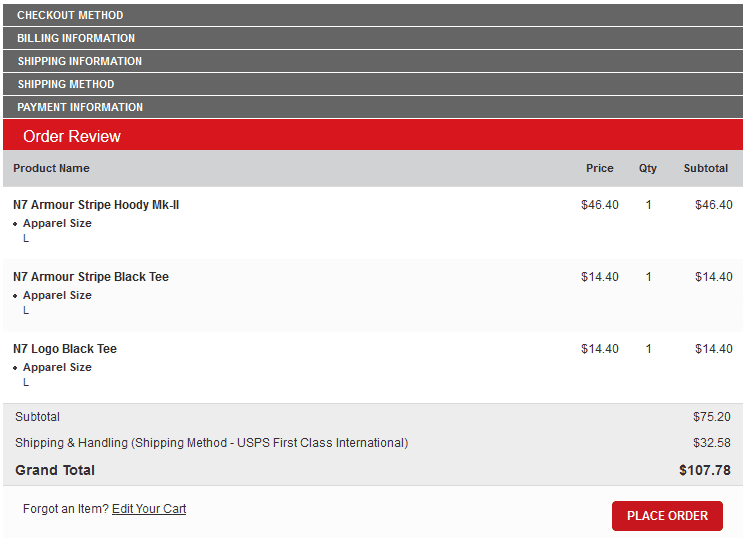The width and height of the screenshot is (746, 538).
Task: Click the Shipping & Handling line
Action: (x=211, y=443)
